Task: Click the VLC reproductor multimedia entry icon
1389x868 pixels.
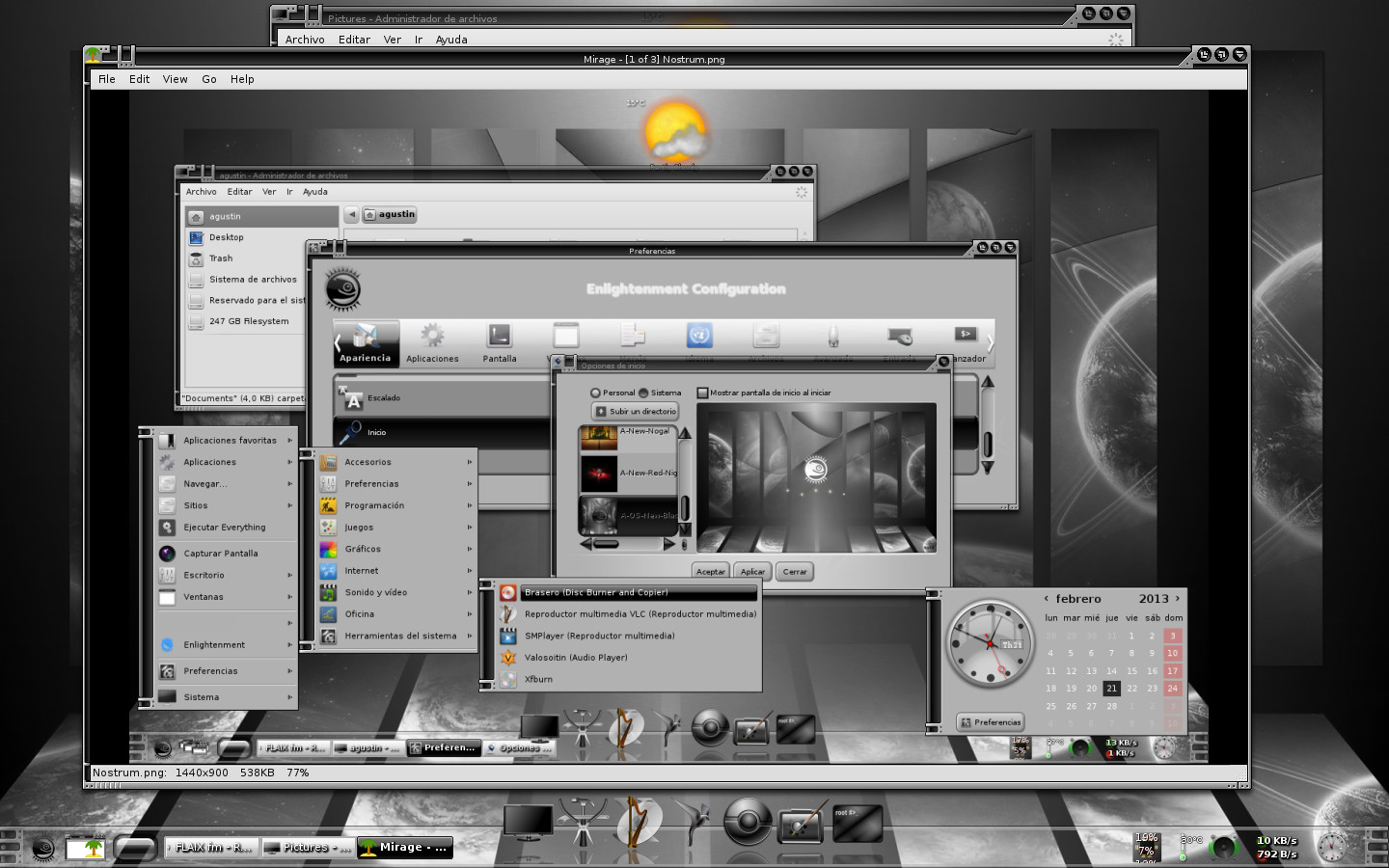Action: [508, 614]
